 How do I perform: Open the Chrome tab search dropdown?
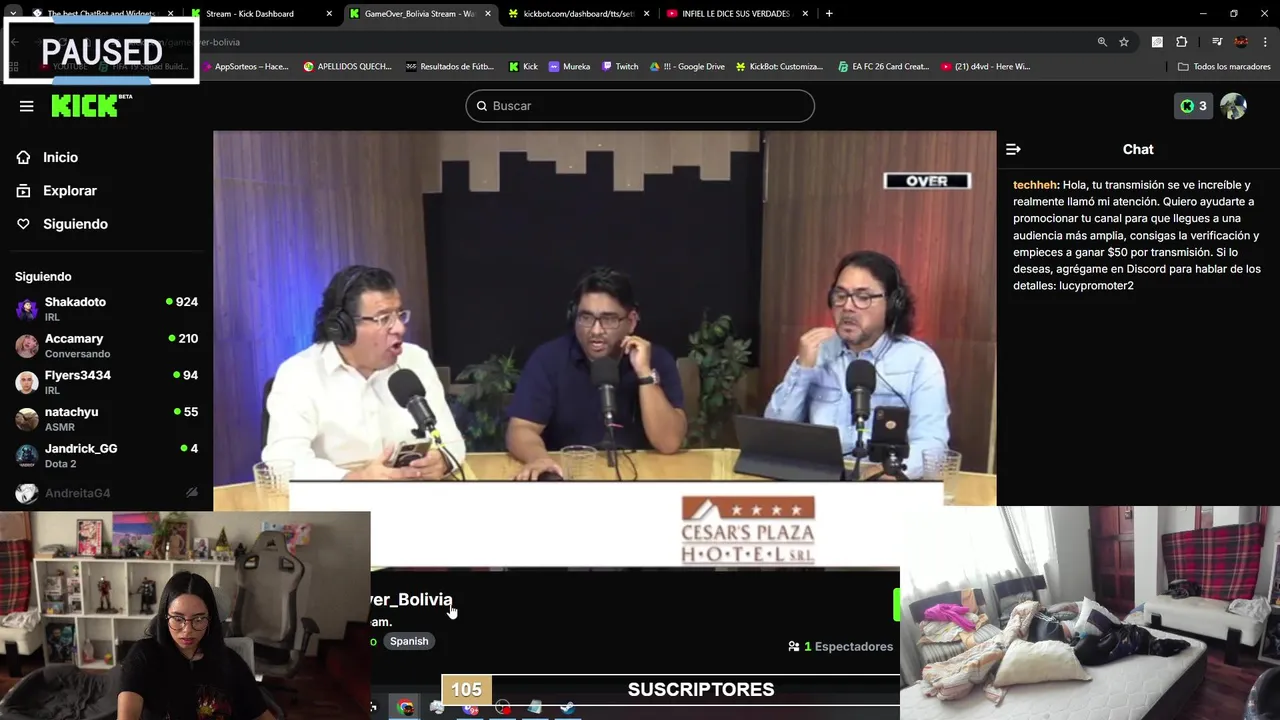[12, 14]
